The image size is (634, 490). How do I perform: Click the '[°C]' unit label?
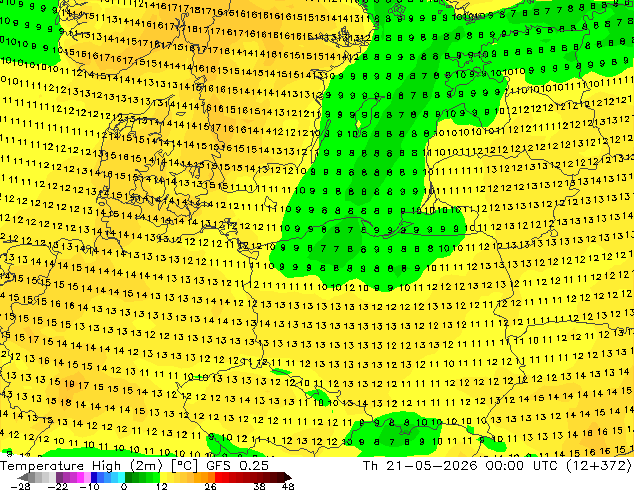[184, 466]
